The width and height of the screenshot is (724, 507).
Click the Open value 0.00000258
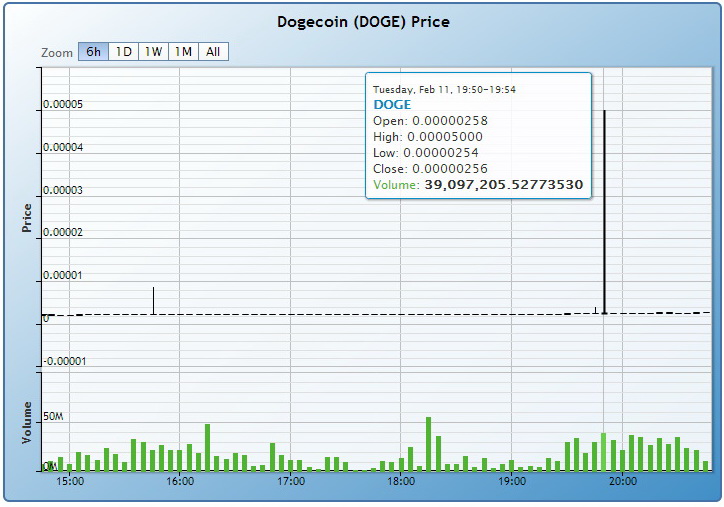pos(450,121)
